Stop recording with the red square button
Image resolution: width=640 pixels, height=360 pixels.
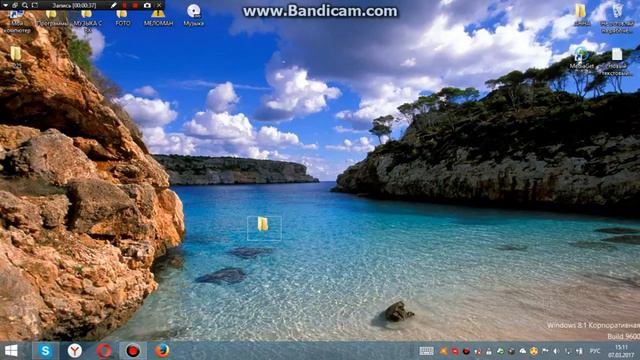tap(135, 5)
